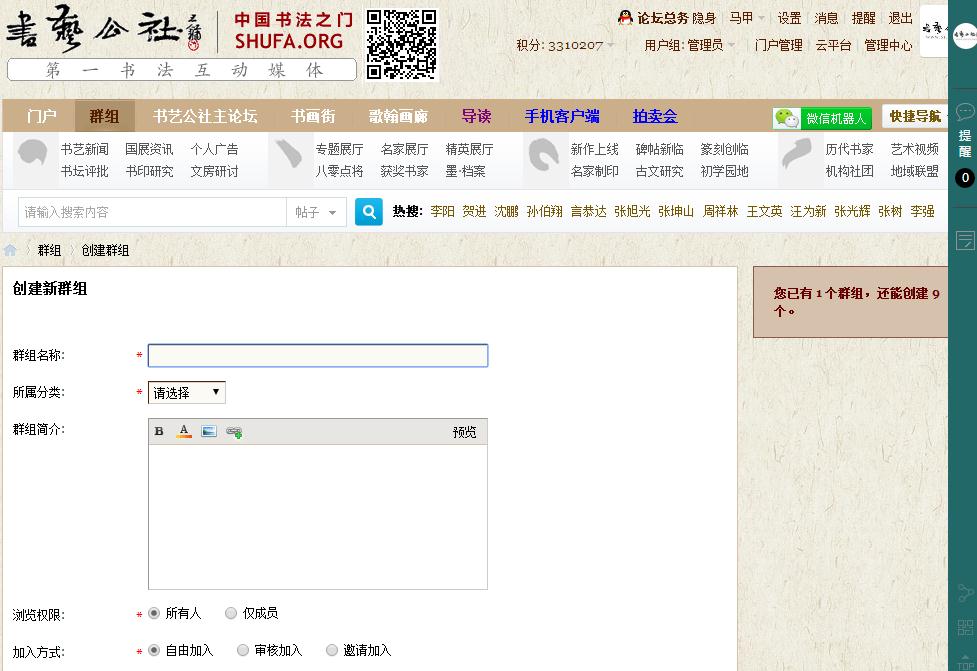Image resolution: width=977 pixels, height=671 pixels.
Task: Click the home icon in the breadcrumb
Action: point(11,251)
